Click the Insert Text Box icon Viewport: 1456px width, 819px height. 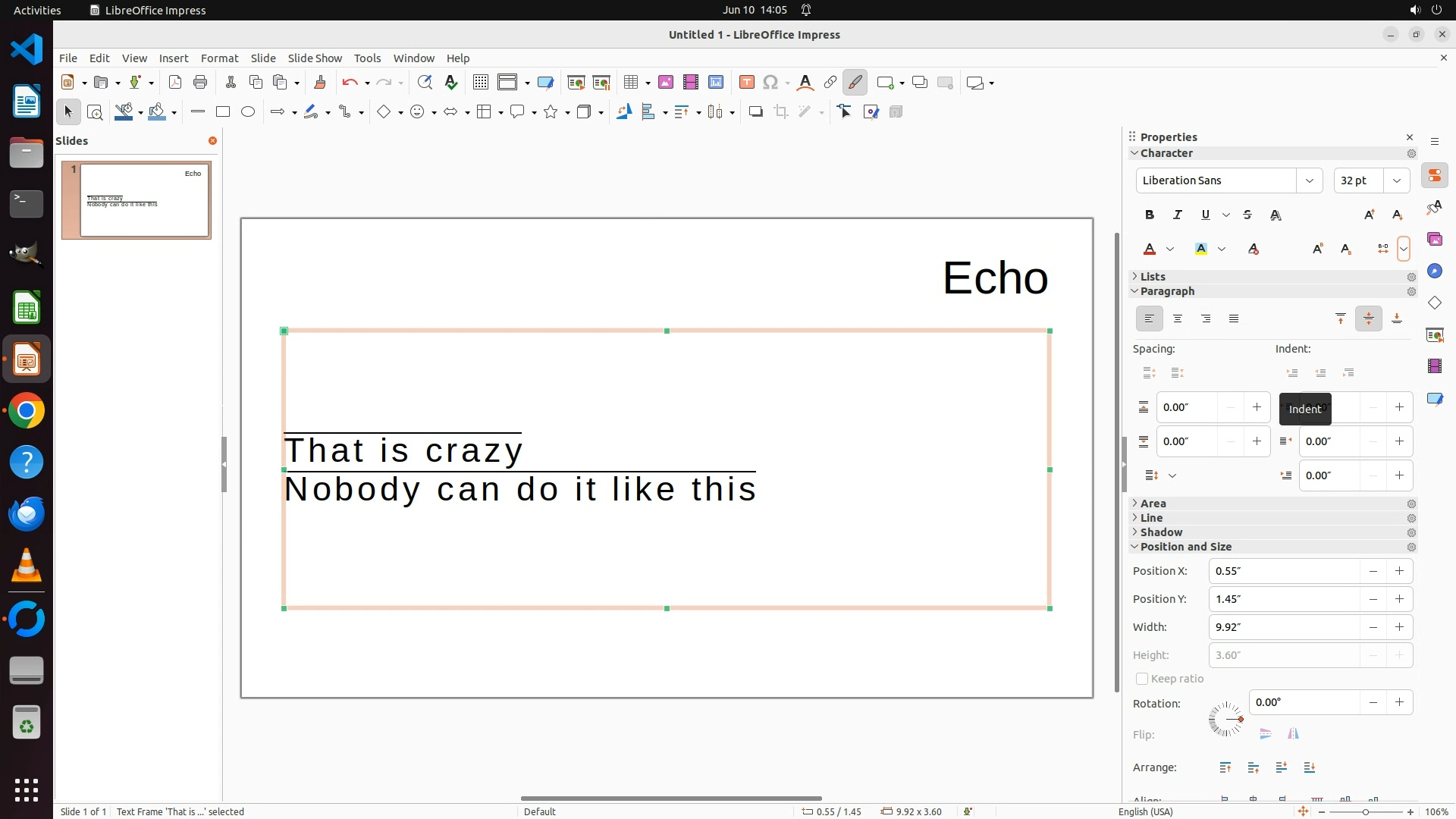(x=746, y=83)
